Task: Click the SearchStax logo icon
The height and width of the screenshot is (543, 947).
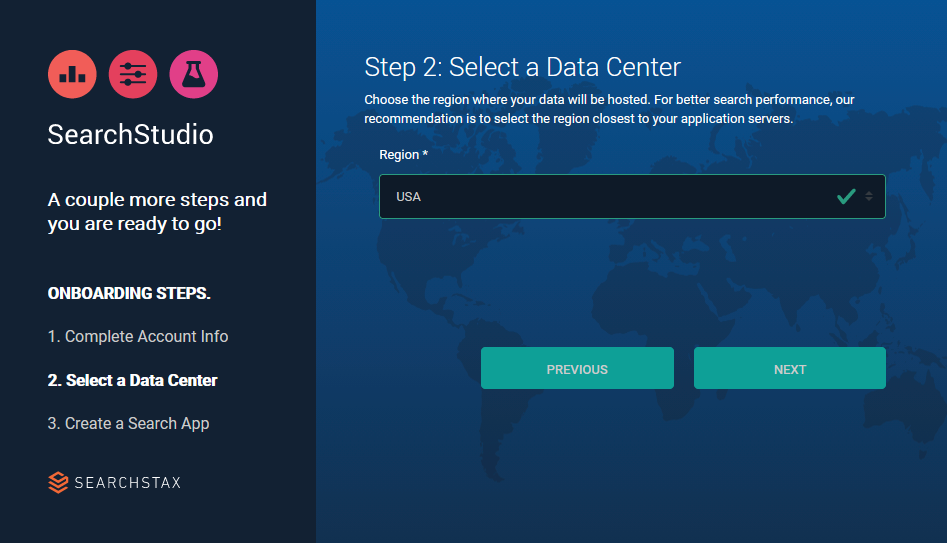Action: [x=58, y=482]
